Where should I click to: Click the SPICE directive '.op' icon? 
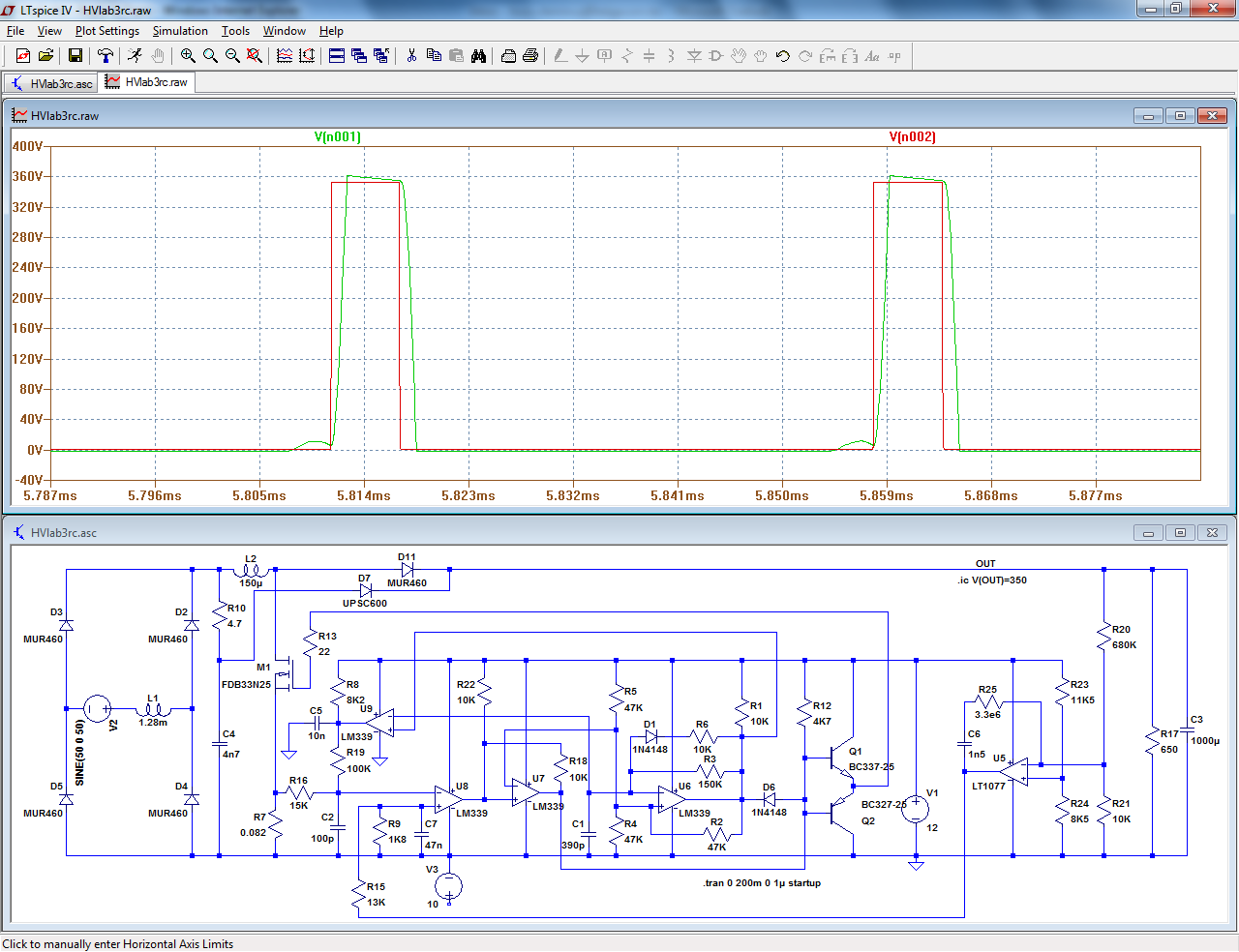click(x=894, y=56)
